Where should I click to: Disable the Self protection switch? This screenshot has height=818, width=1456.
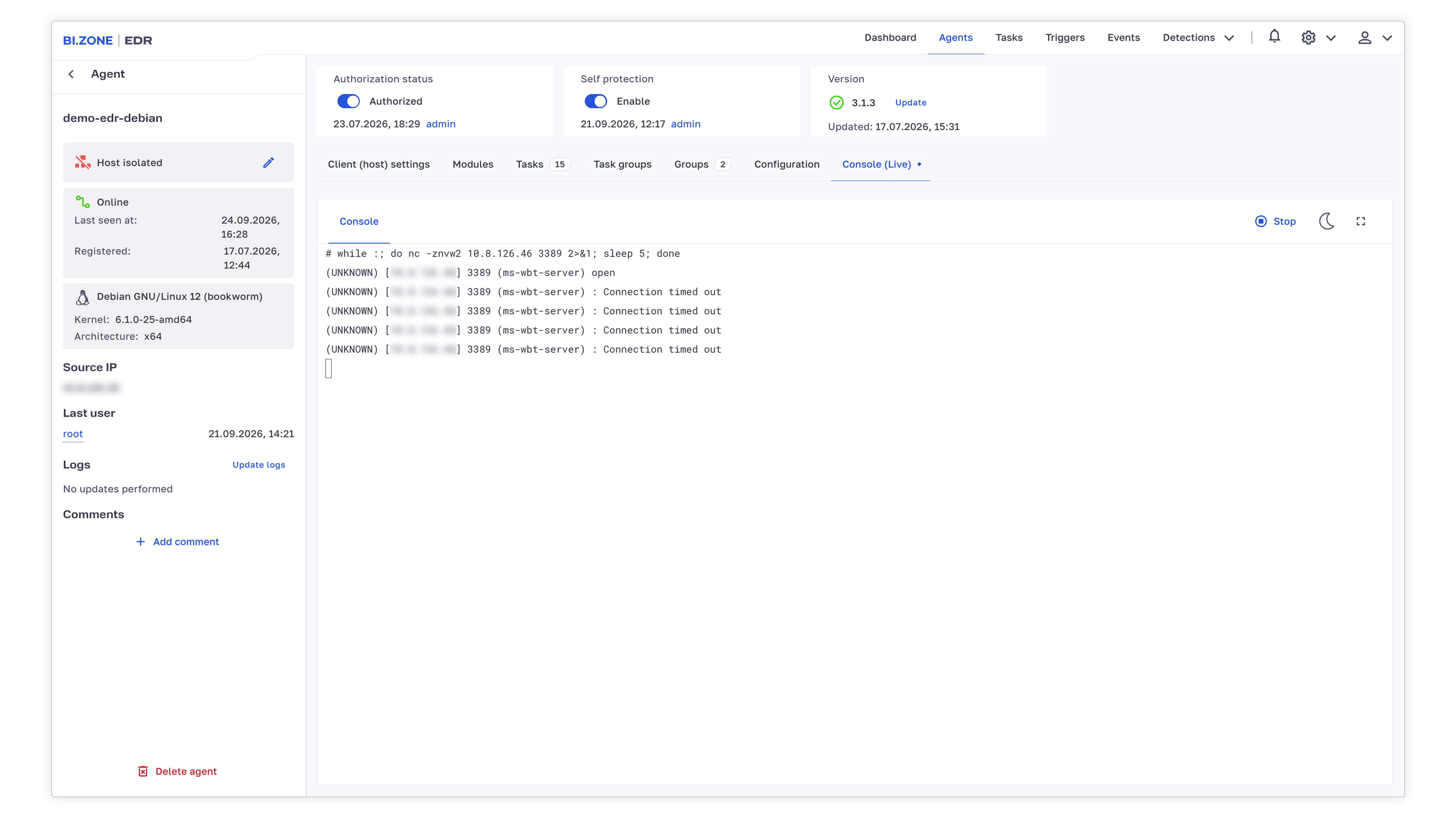596,101
